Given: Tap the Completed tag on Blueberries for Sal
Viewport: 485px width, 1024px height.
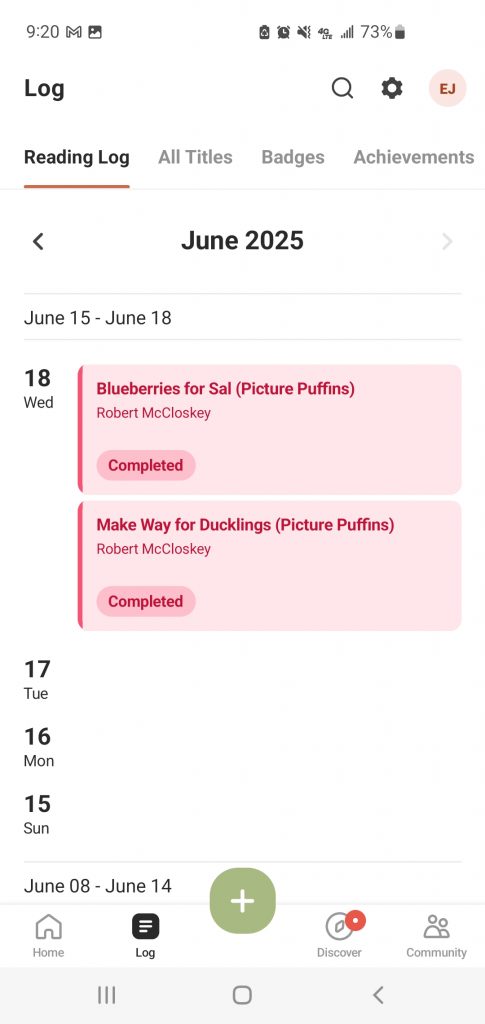Looking at the screenshot, I should (x=146, y=465).
